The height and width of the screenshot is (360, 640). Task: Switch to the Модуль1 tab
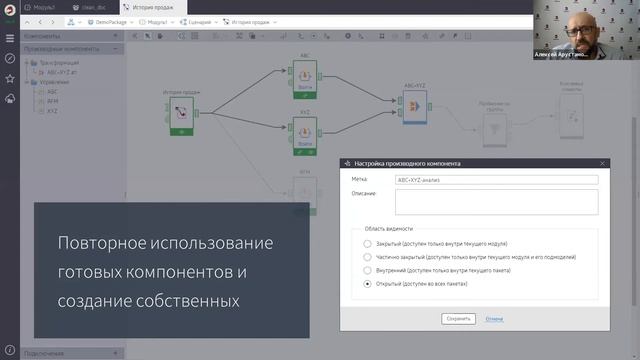[x=40, y=7]
